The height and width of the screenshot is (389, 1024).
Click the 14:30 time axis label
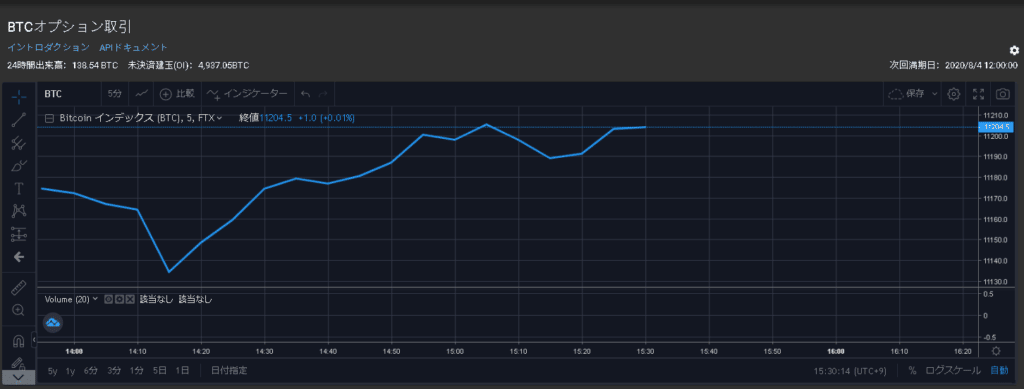tap(264, 351)
